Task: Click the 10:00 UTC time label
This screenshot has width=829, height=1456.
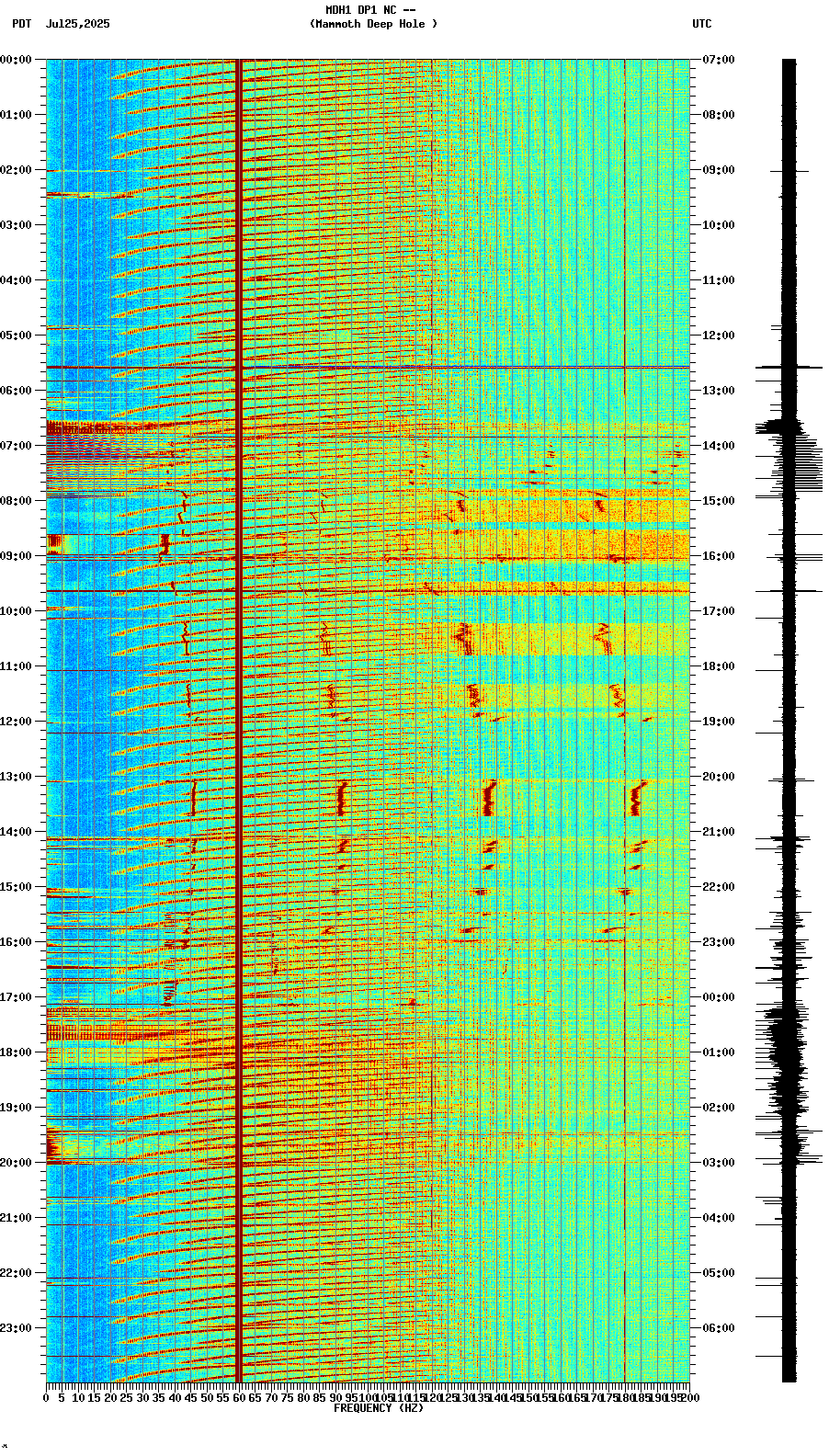Action: (719, 225)
